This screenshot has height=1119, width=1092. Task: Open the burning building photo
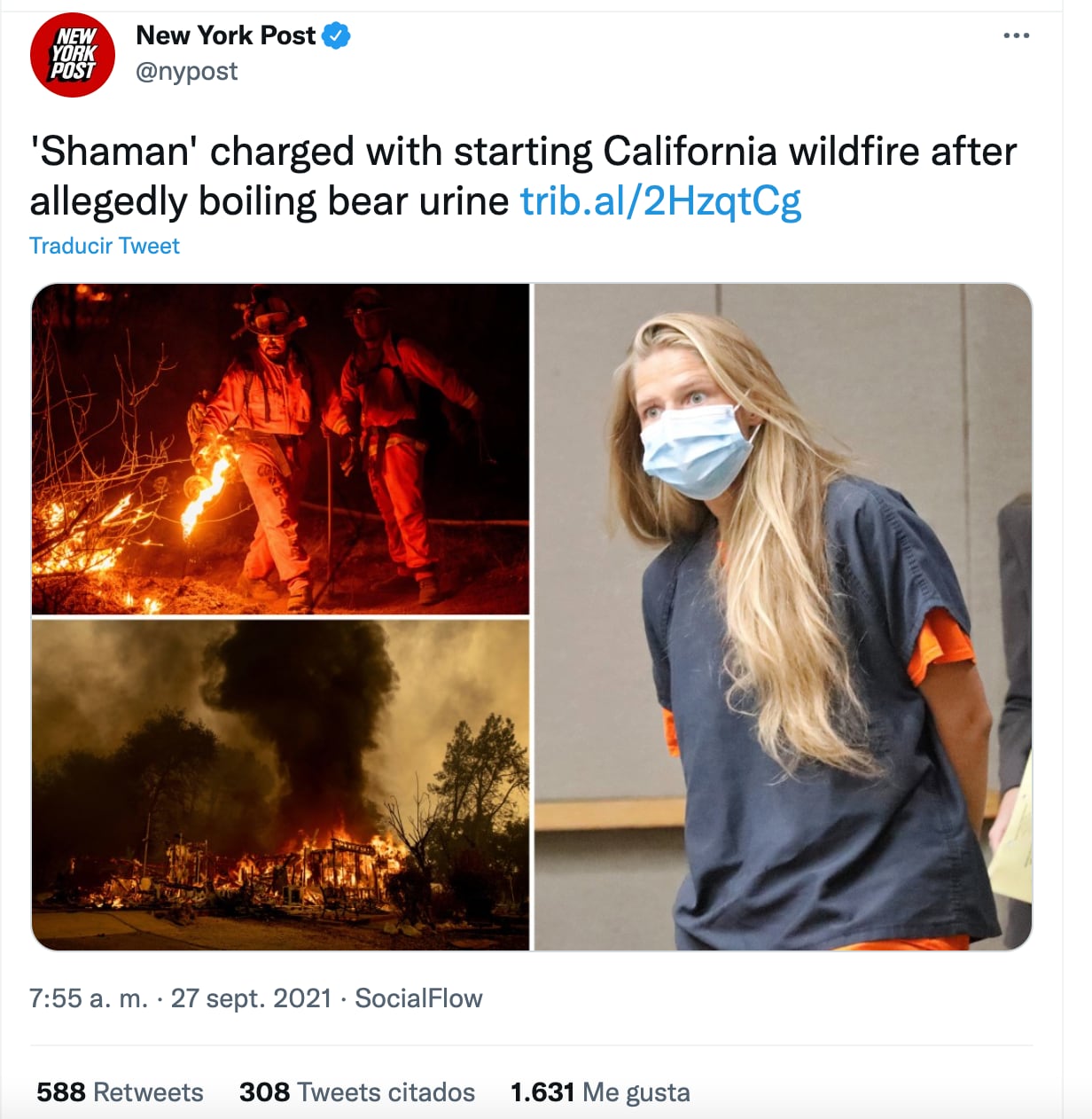(280, 785)
